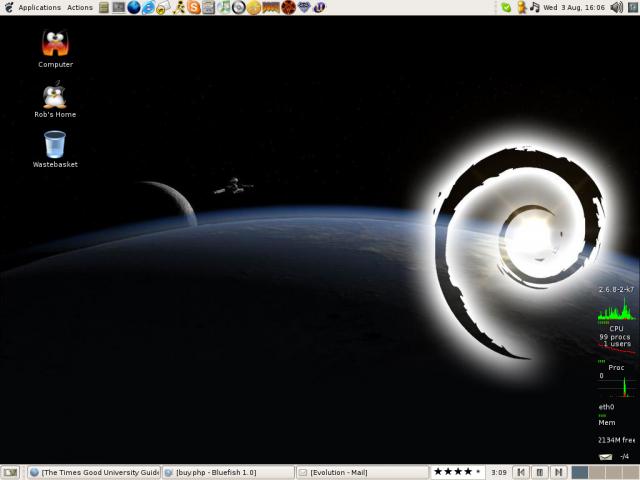This screenshot has height=480, width=640.
Task: Click the Show Desktop button in bottom panel
Action: pyautogui.click(x=11, y=473)
